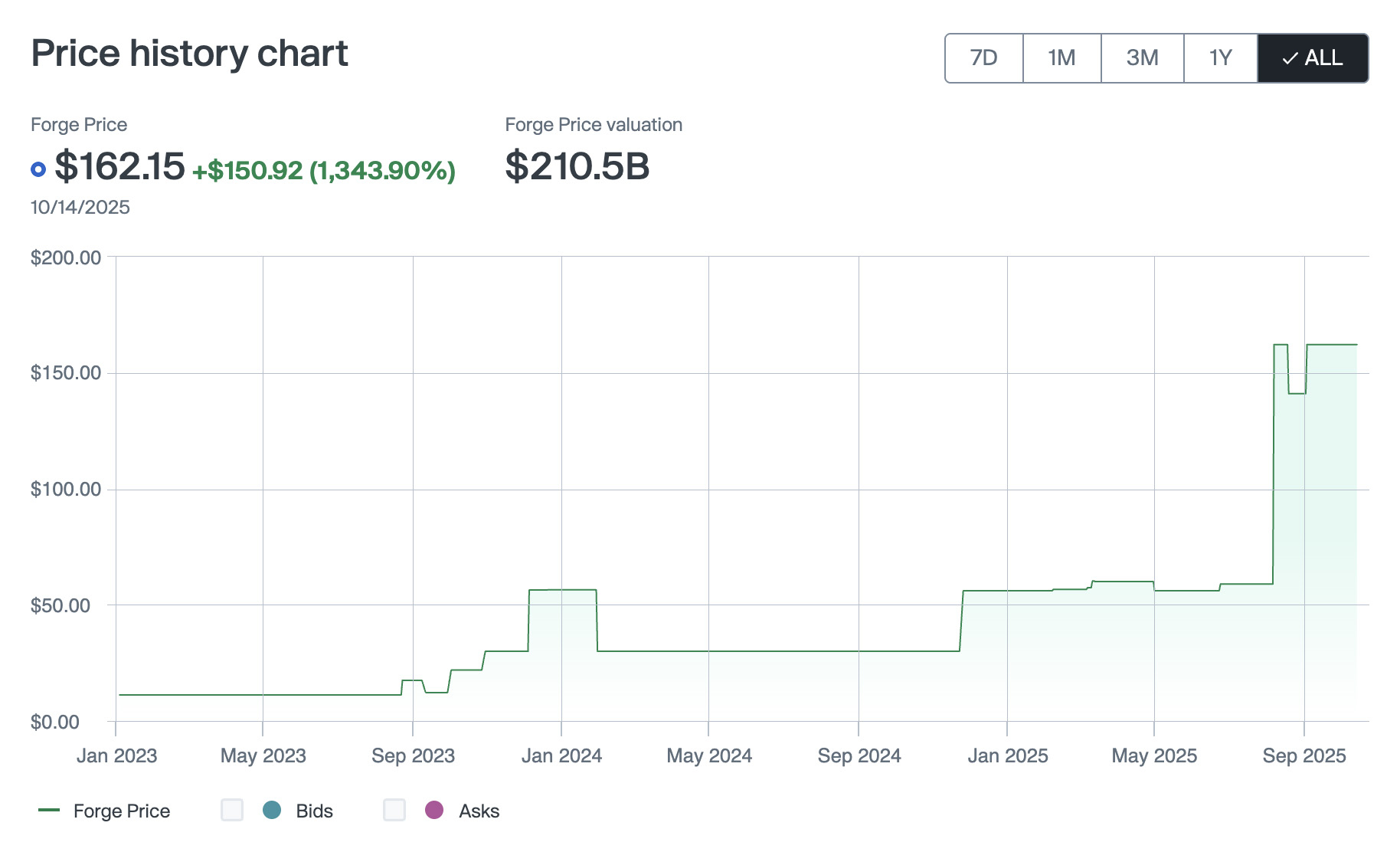Enable the Bids checkbox
This screenshot has width=1400, height=852.
232,810
